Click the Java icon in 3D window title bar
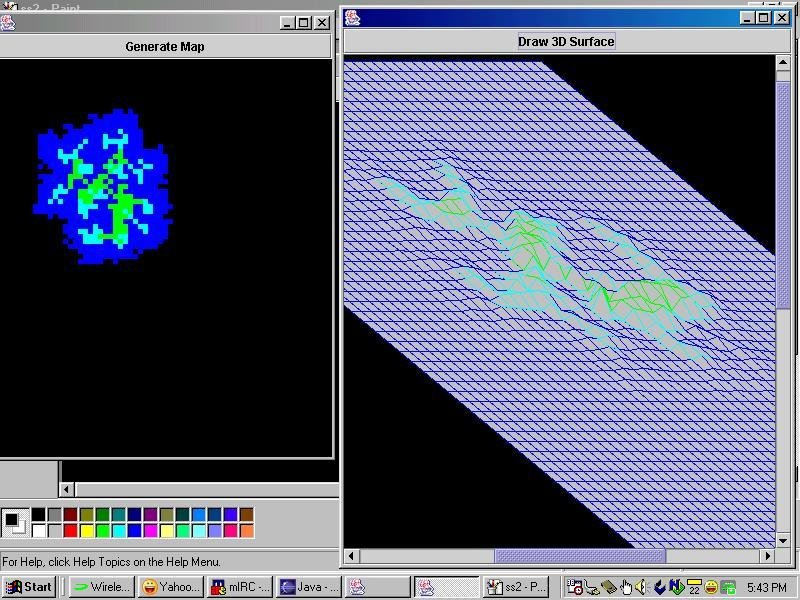The width and height of the screenshot is (800, 600). 352,17
